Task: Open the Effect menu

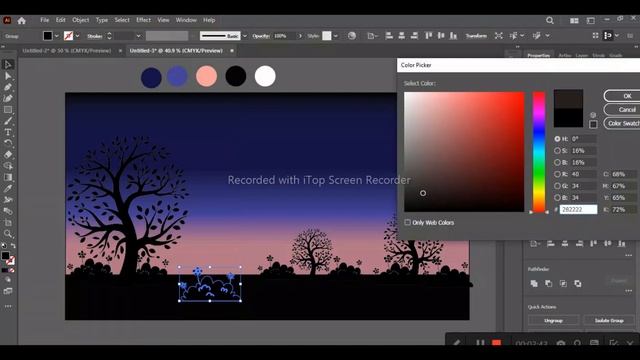Action: click(143, 20)
